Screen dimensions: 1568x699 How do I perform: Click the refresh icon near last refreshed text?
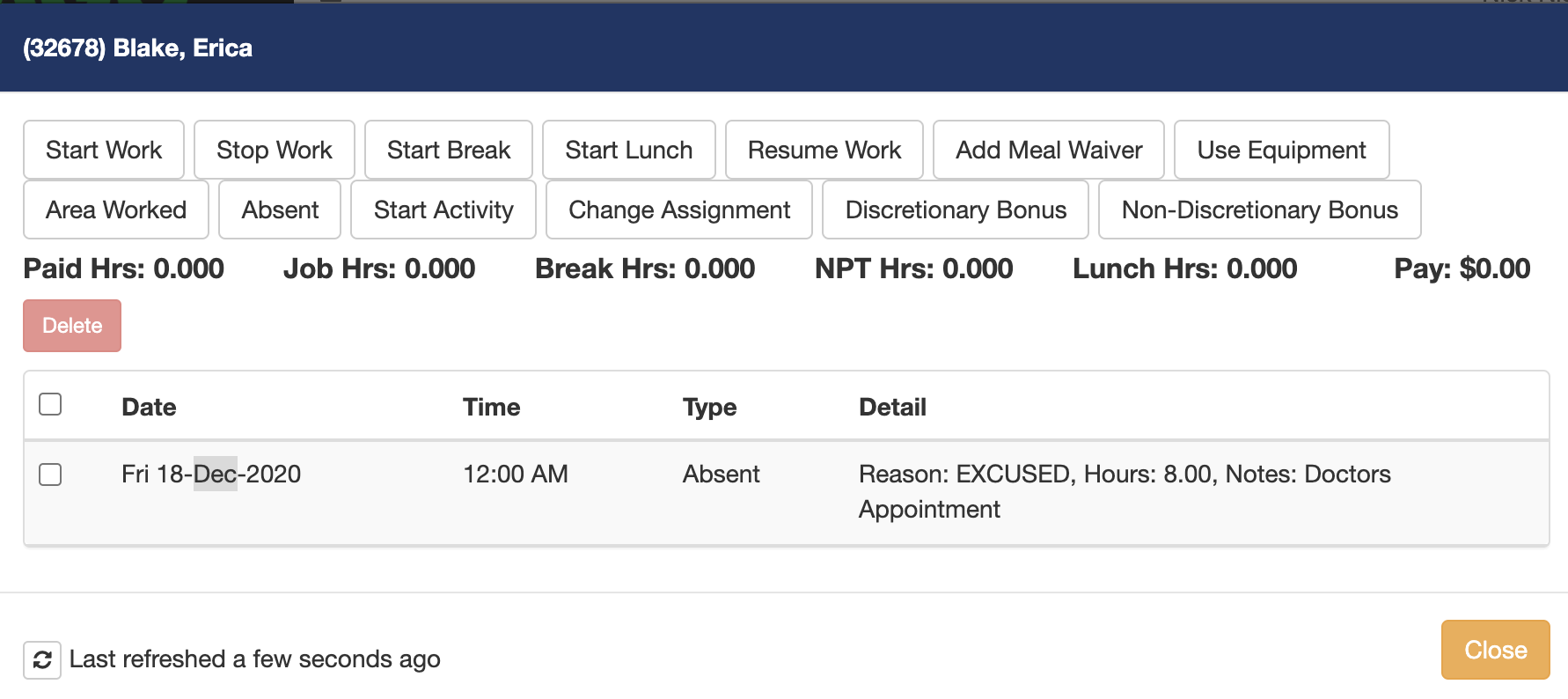(43, 659)
